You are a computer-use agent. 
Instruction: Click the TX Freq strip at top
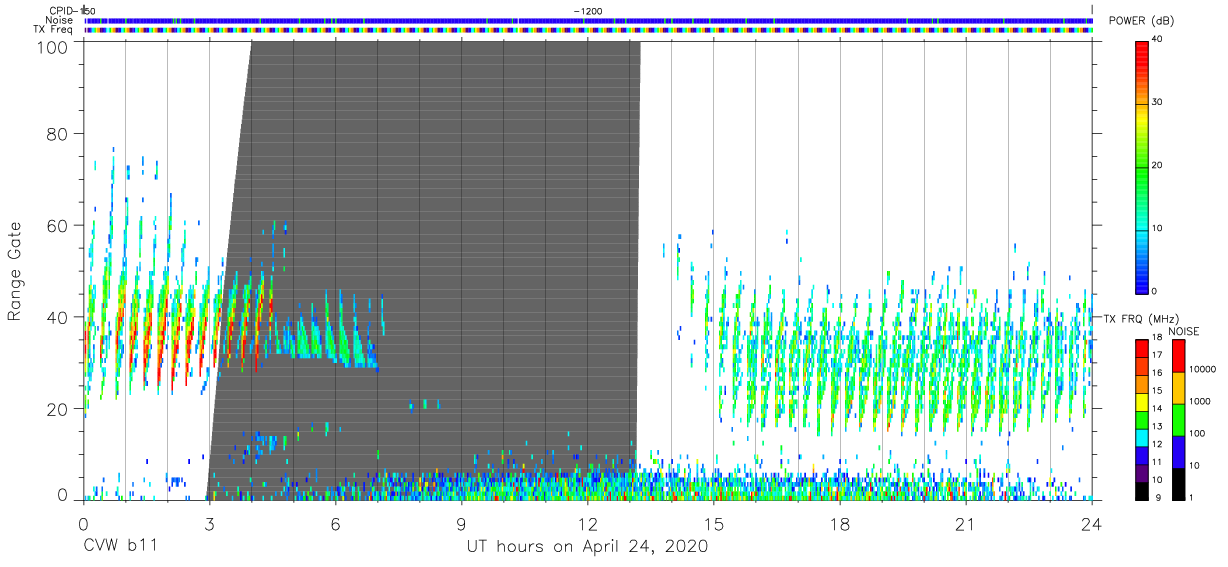(588, 29)
